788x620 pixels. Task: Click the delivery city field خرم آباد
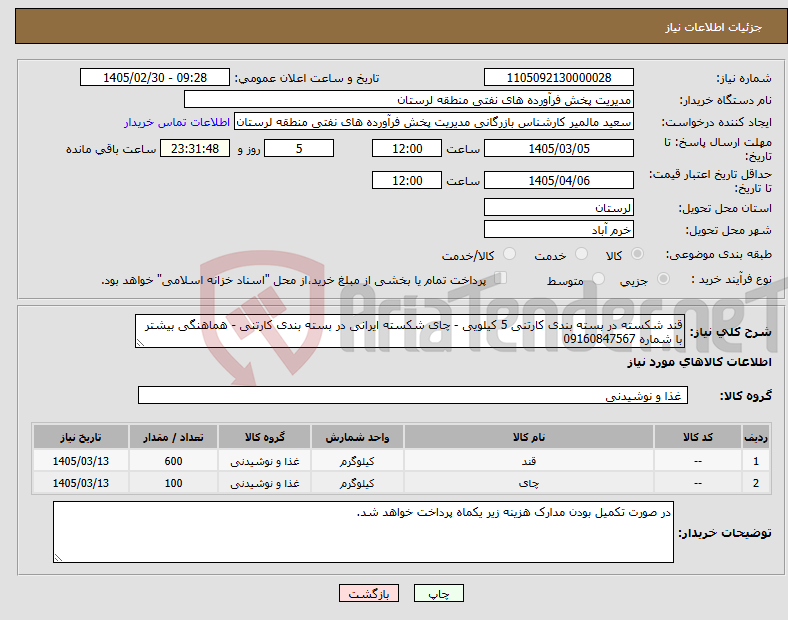coord(559,230)
